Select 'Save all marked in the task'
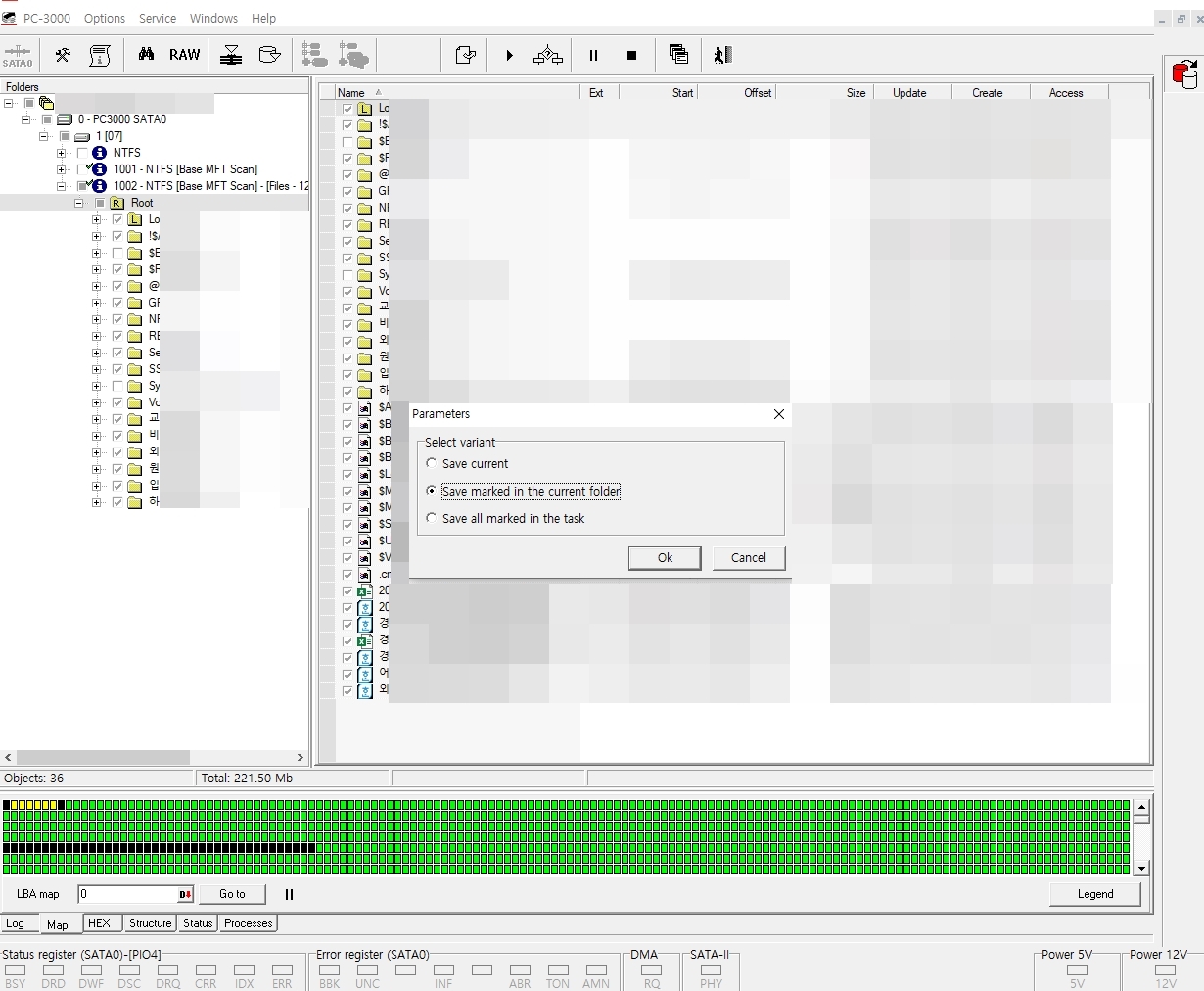 [432, 518]
